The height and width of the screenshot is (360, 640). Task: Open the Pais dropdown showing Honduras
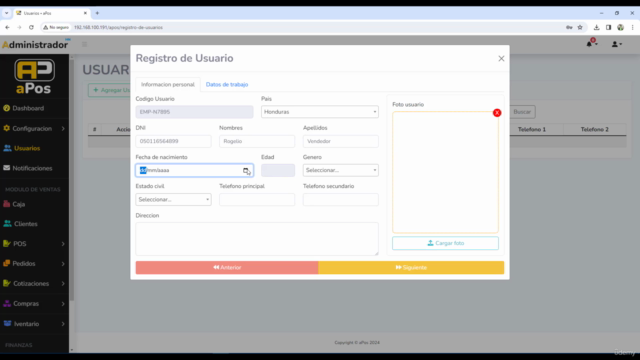tap(320, 112)
